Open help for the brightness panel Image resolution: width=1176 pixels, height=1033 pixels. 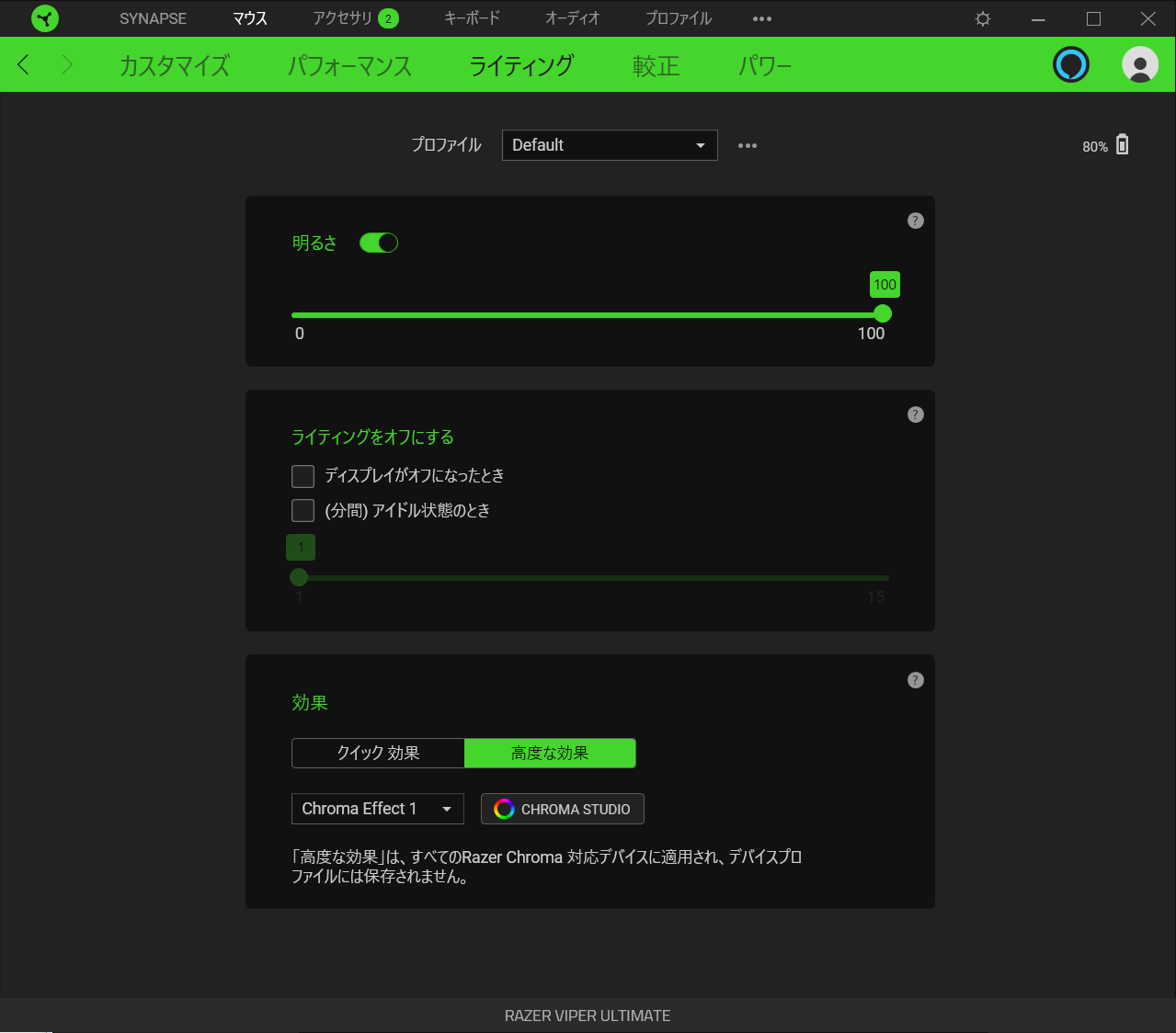(x=915, y=221)
